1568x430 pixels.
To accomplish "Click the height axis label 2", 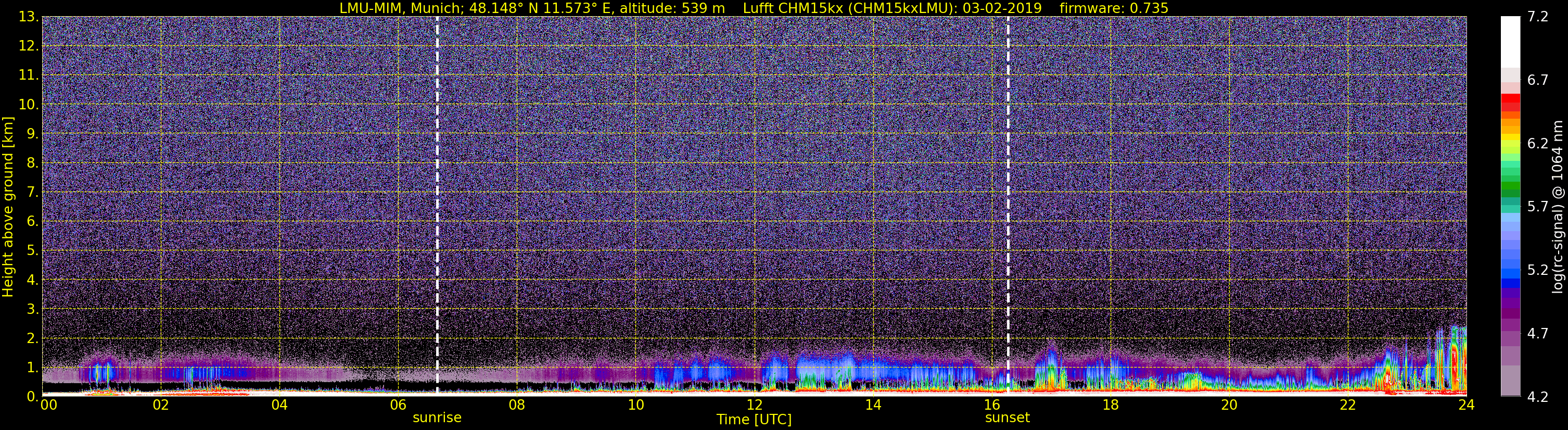I will [x=32, y=339].
